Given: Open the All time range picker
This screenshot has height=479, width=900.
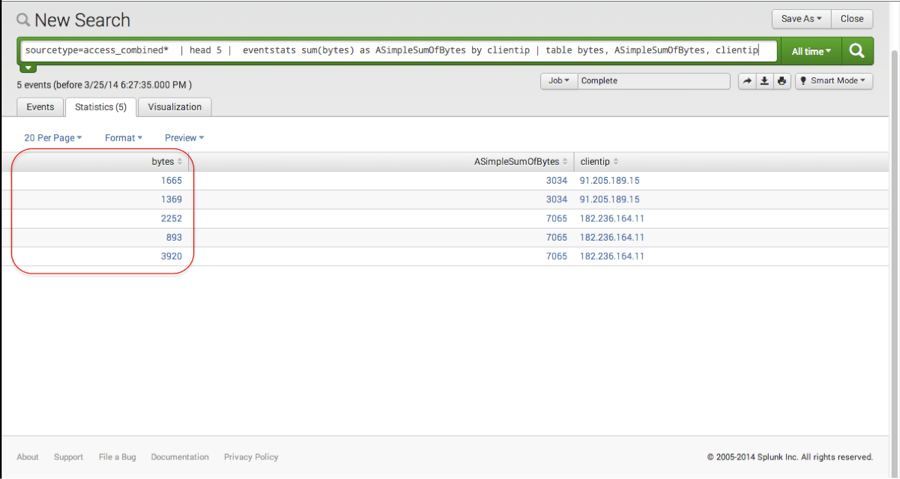Looking at the screenshot, I should point(811,51).
